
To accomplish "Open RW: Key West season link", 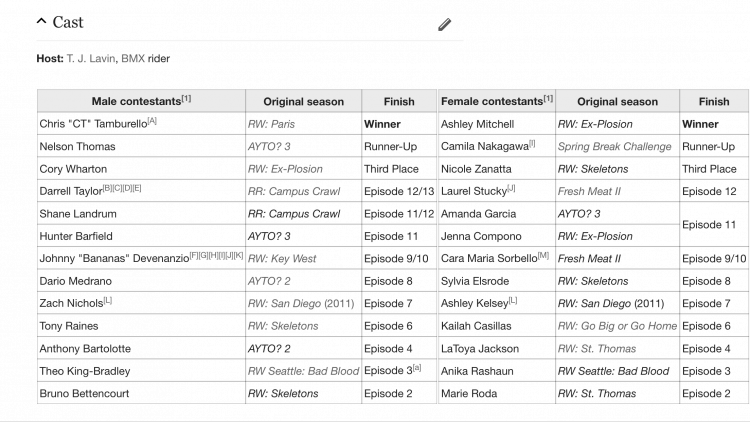I will click(x=282, y=259).
